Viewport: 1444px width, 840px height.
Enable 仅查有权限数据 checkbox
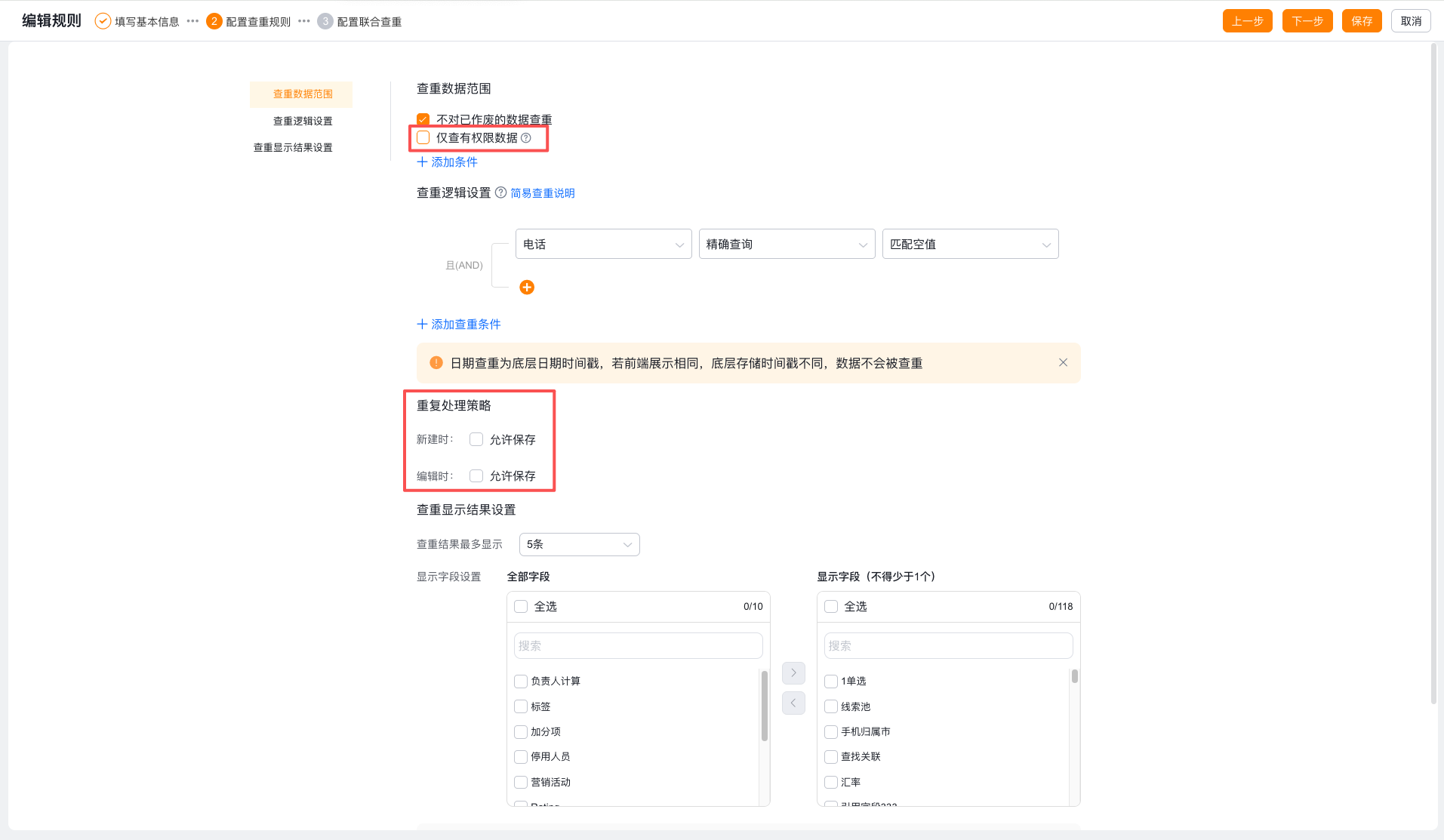(x=423, y=137)
